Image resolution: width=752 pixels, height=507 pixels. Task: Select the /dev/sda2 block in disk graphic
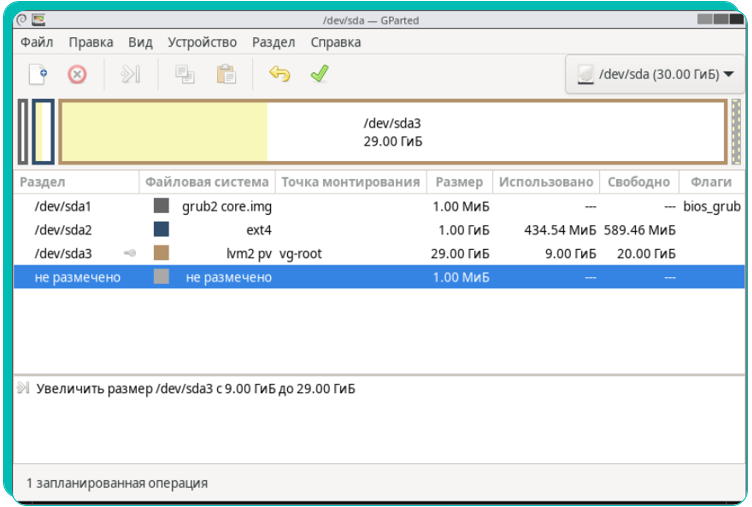click(x=43, y=132)
